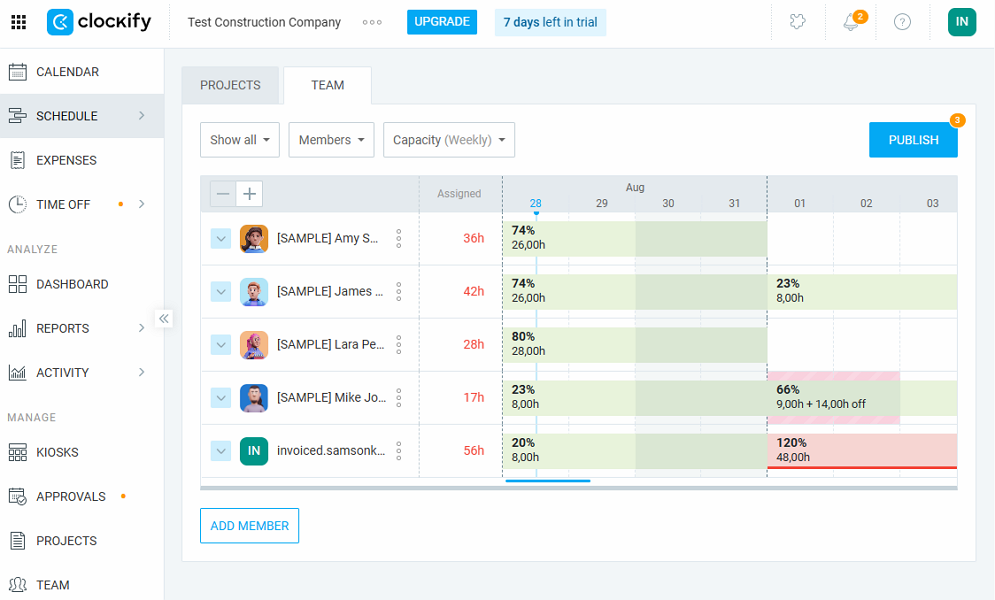
Task: Open the Expenses page
Action: [66, 160]
